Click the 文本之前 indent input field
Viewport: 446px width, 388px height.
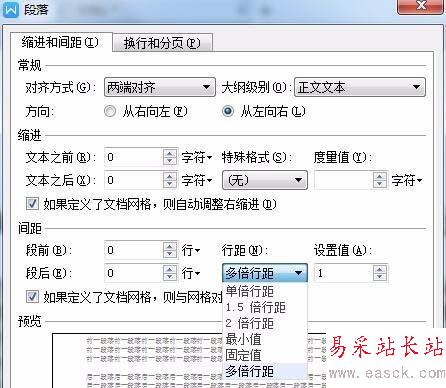tap(134, 157)
